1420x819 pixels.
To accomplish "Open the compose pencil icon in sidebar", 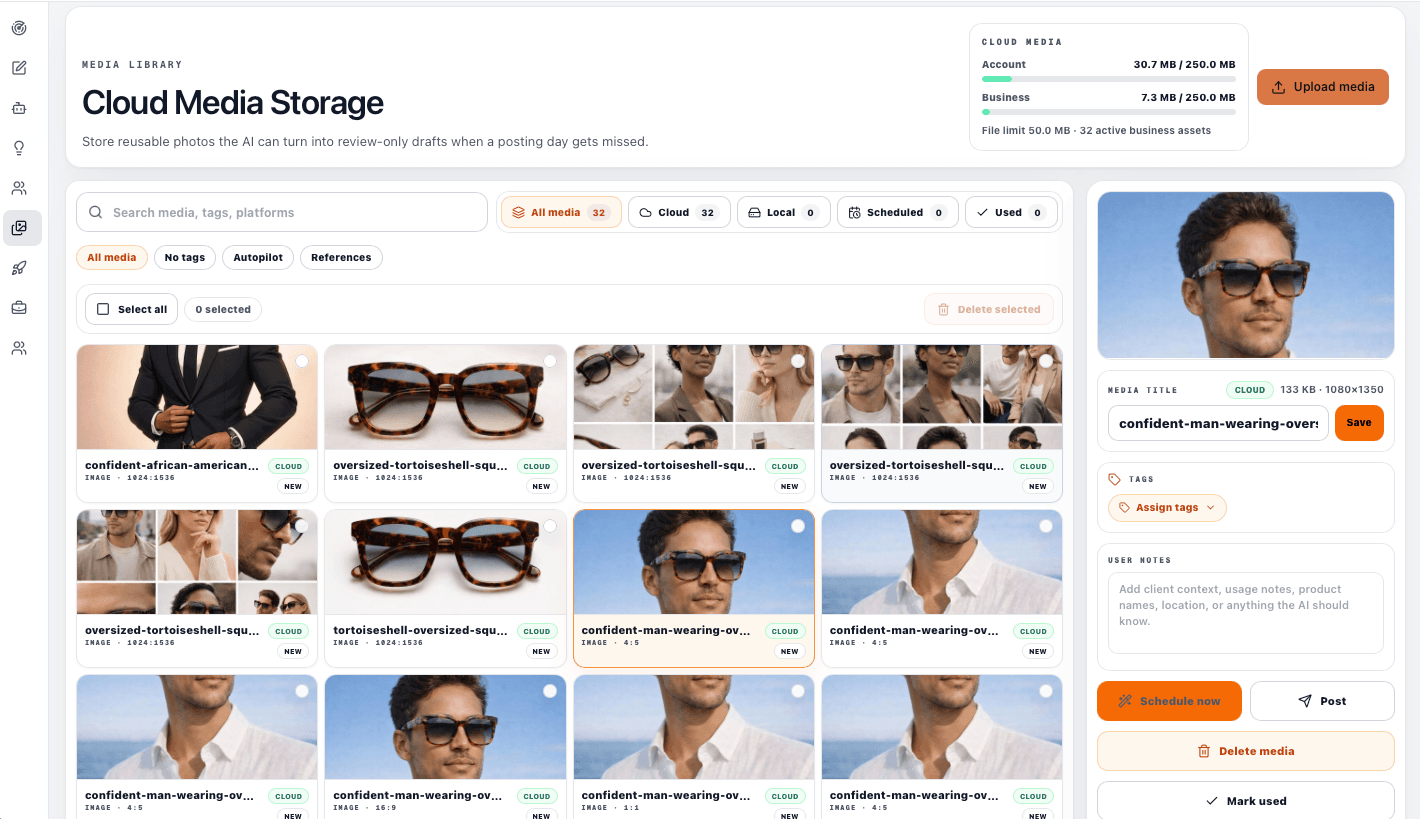I will (19, 68).
